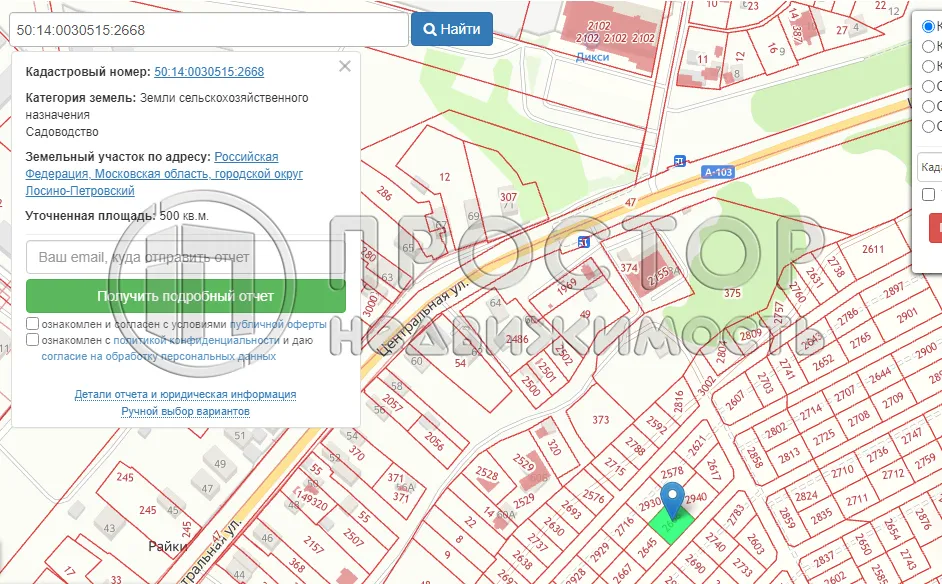
Task: Click the blue location pin marker on map
Action: point(674,496)
